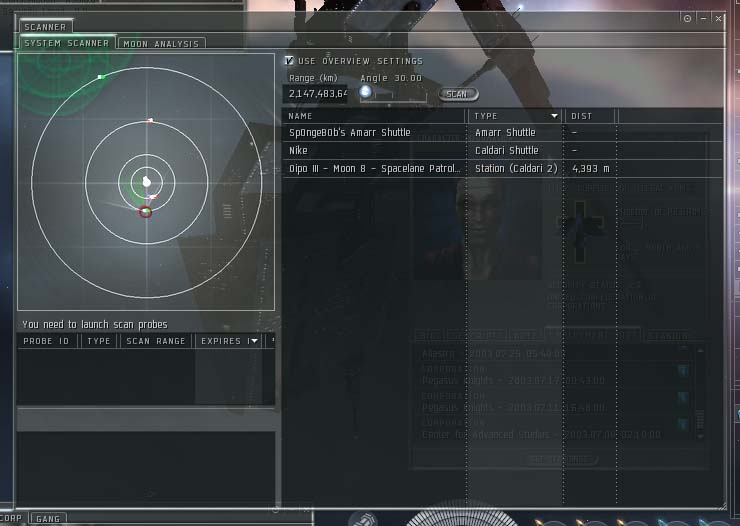The image size is (740, 526).
Task: Toggle Use Overview Settings checkbox
Action: pos(290,61)
